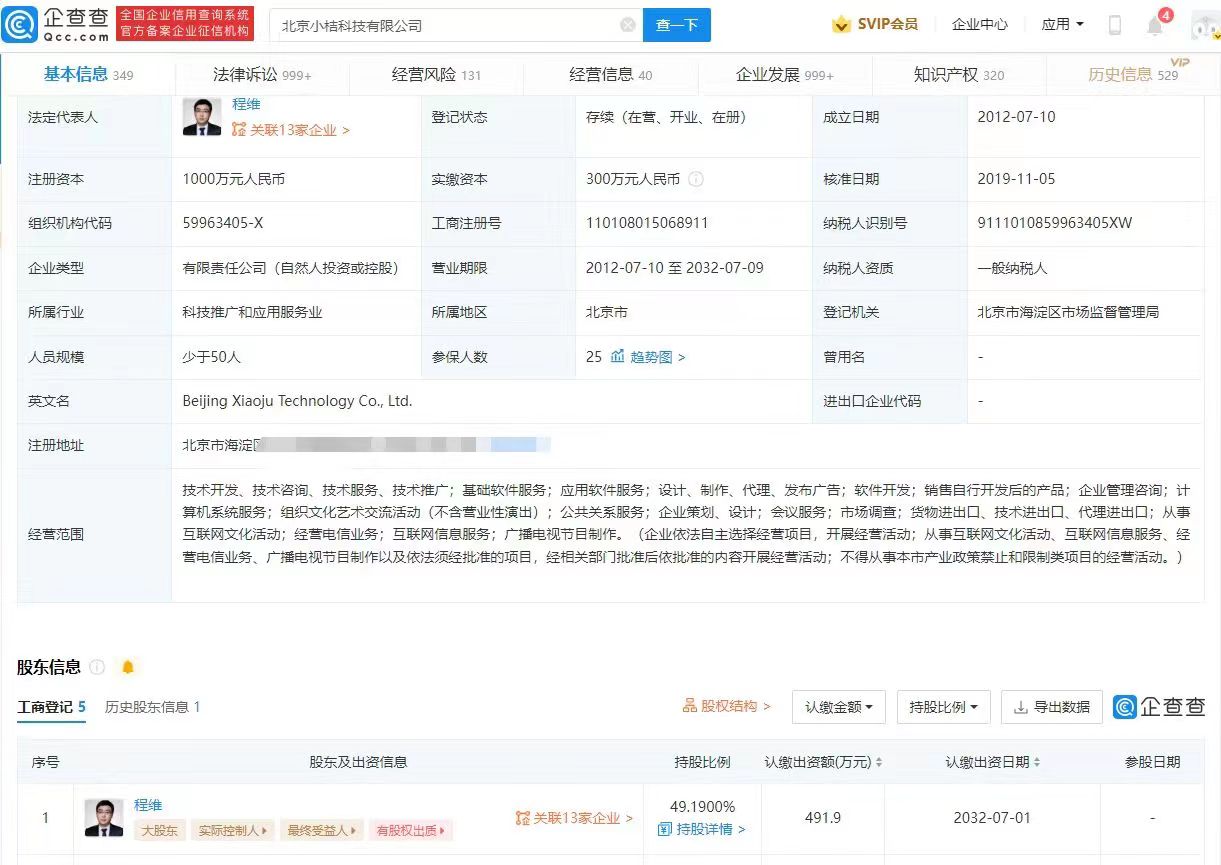Click the 所属行业 value 科技推广和应用服务业
This screenshot has width=1221, height=865.
point(252,312)
